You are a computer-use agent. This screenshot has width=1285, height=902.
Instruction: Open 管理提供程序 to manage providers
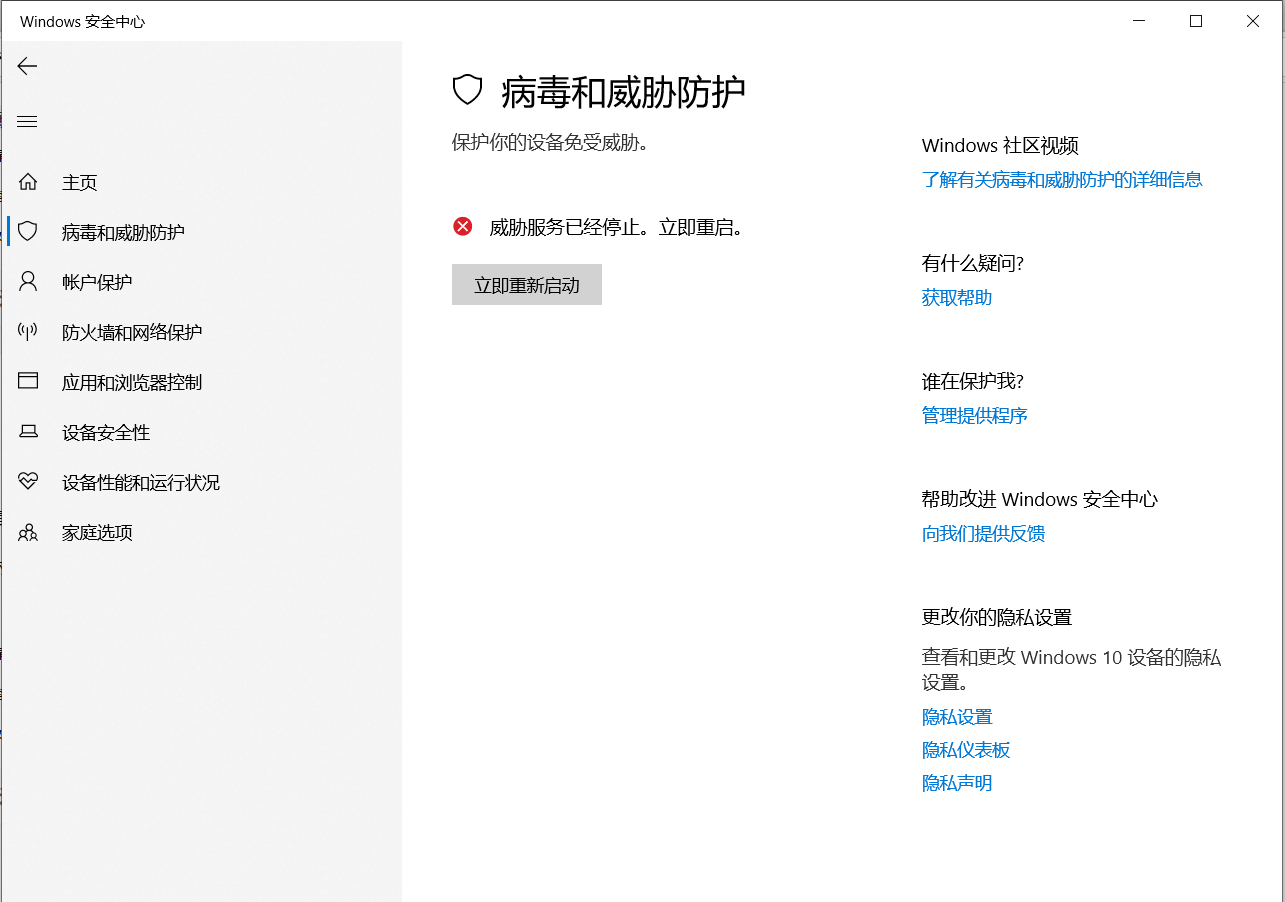[x=974, y=415]
